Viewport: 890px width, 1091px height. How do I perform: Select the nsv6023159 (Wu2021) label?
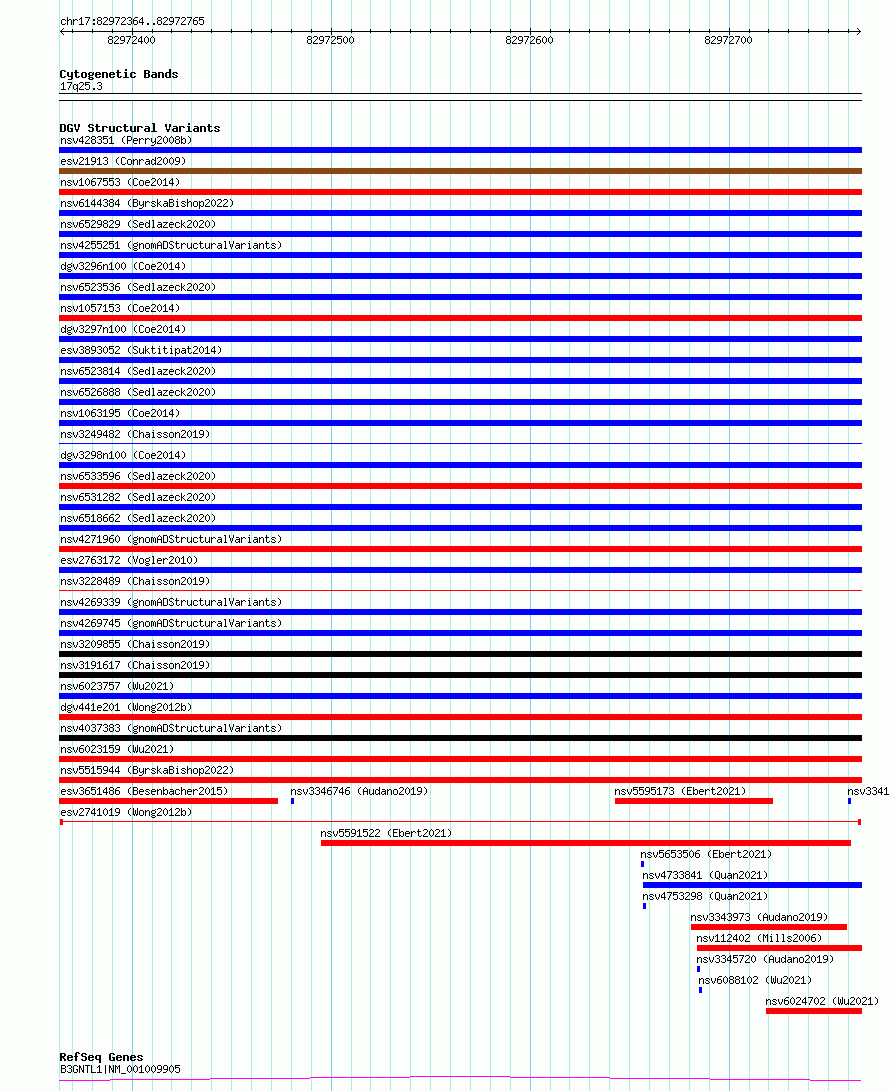point(117,749)
